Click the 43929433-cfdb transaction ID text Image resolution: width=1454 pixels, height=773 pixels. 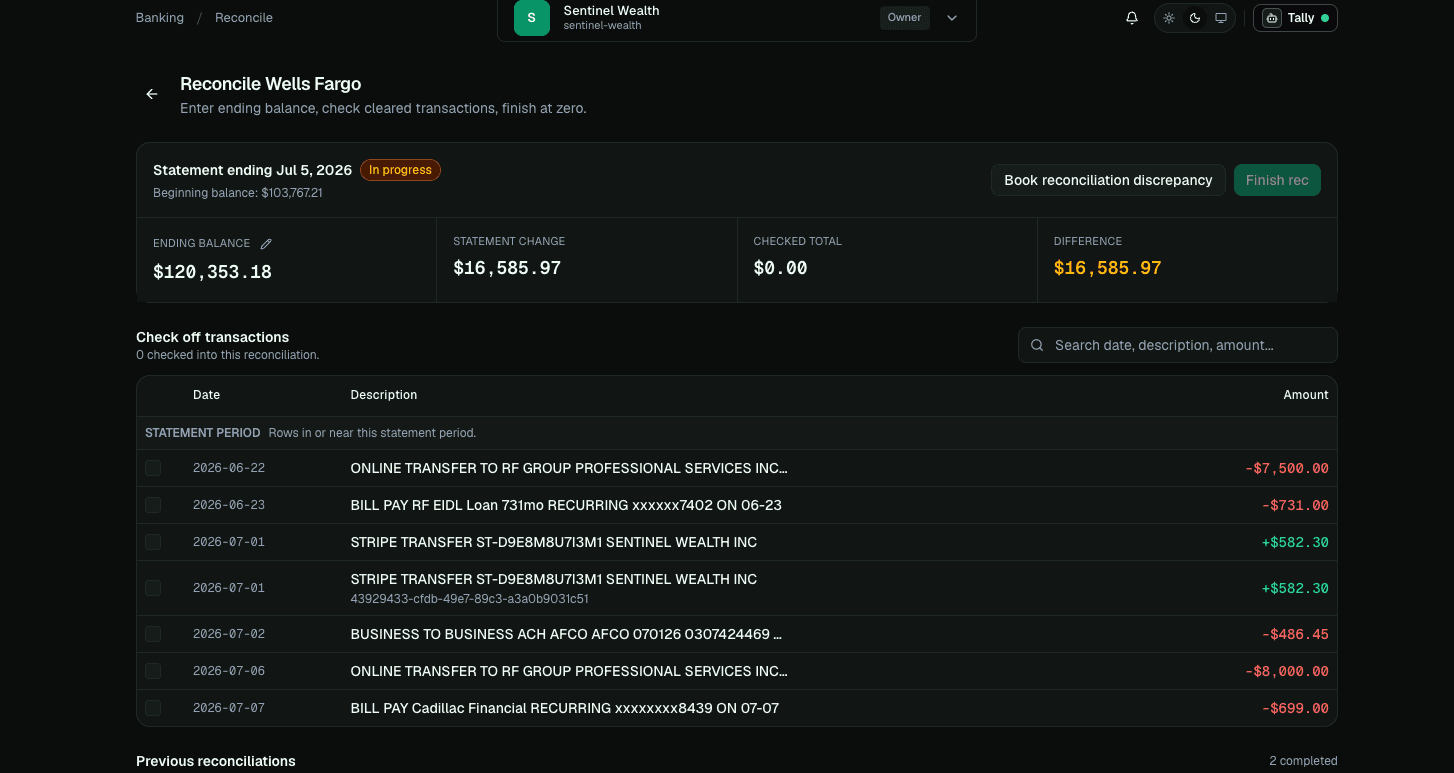click(469, 599)
